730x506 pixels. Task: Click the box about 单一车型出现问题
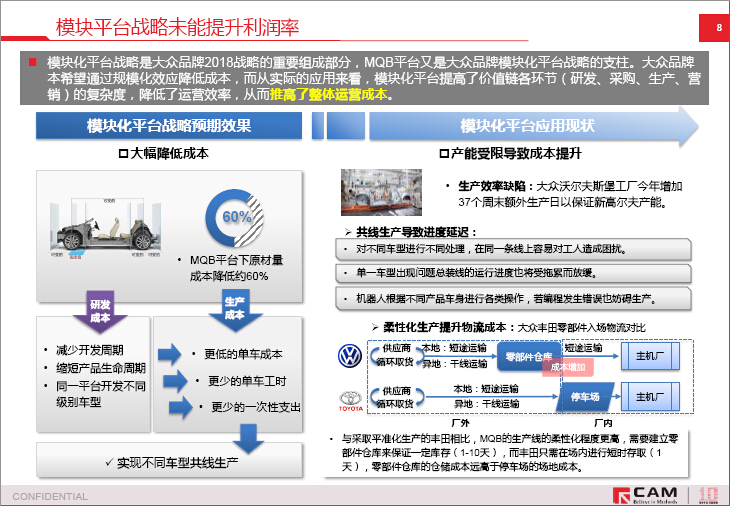tap(513, 273)
